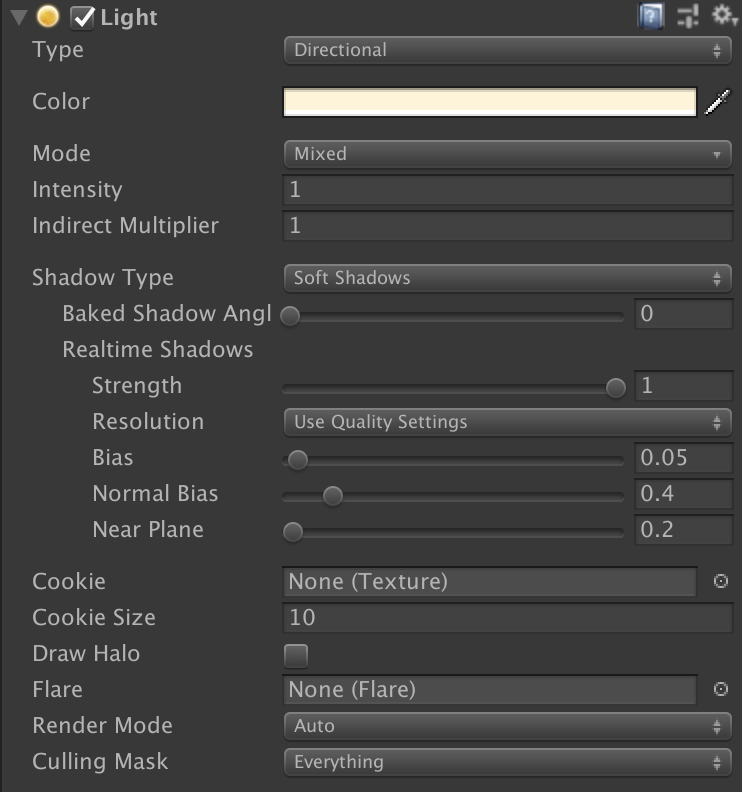Open the Culling Mask dropdown showing Everything
742x792 pixels.
tap(508, 762)
